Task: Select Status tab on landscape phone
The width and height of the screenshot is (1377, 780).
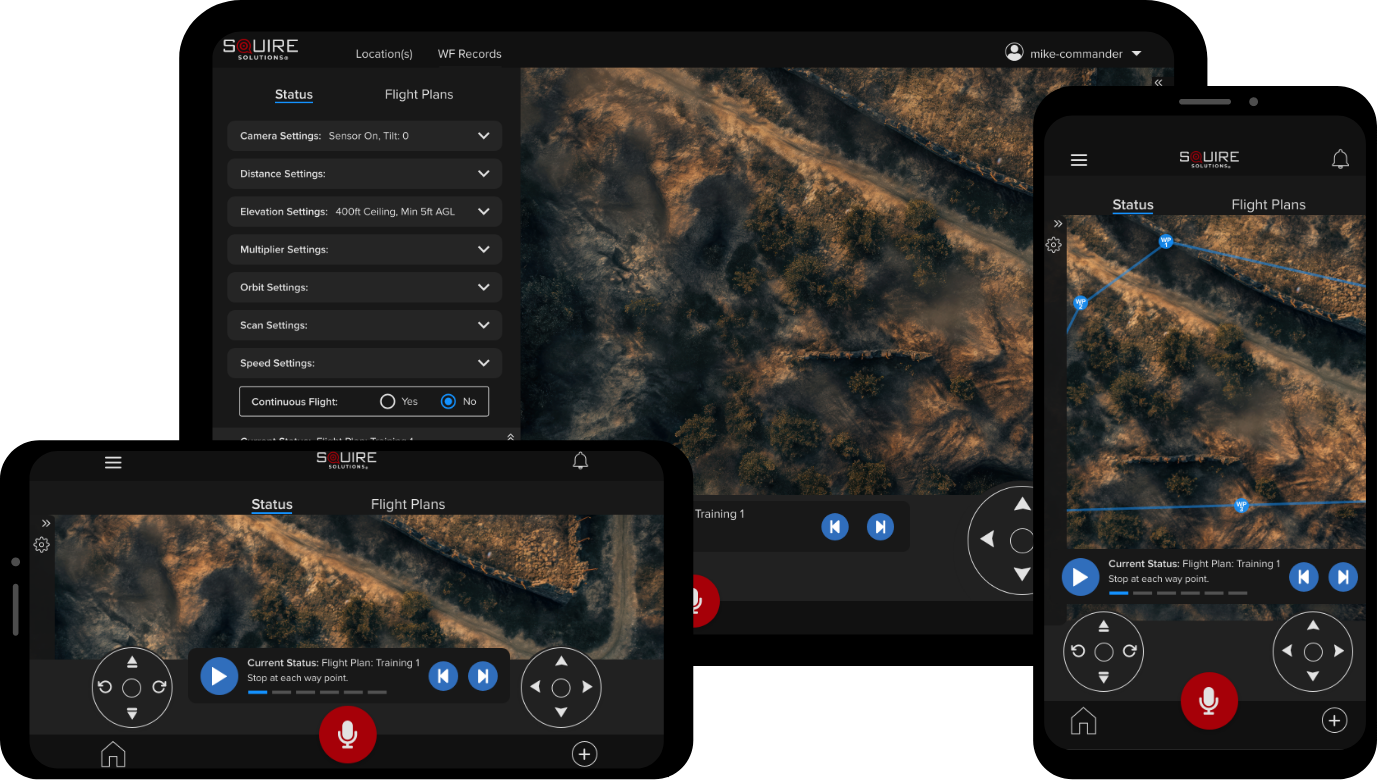Action: pyautogui.click(x=272, y=505)
